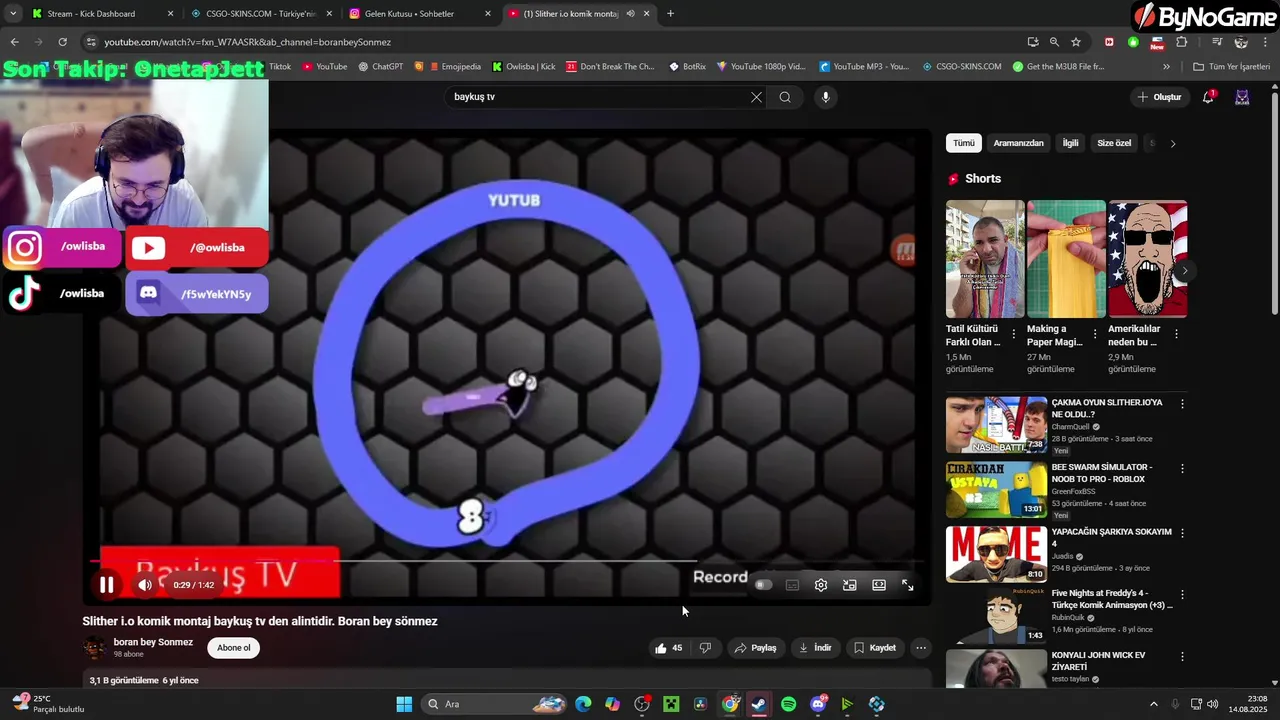This screenshot has height=720, width=1280.
Task: Open the channel avatar of boran bey Sonmez
Action: pos(94,648)
